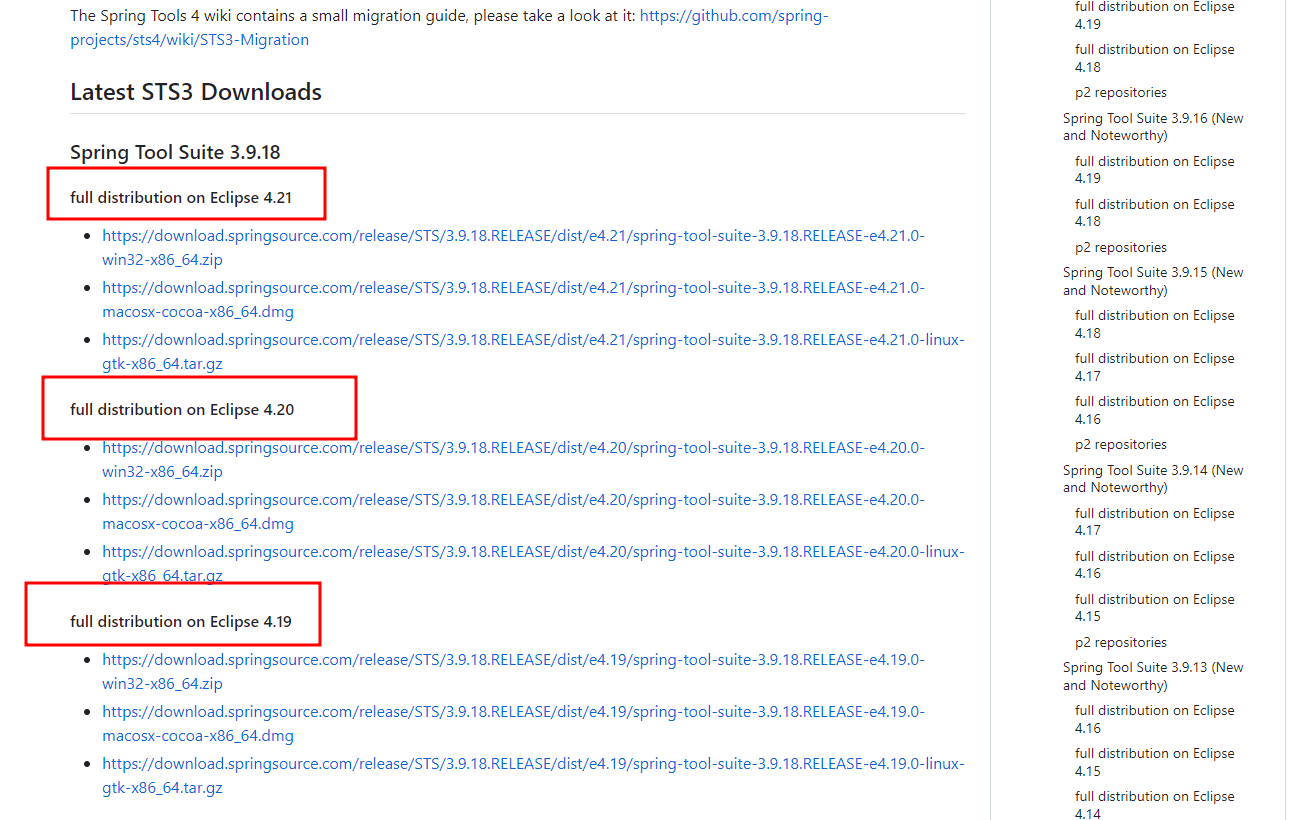Image resolution: width=1313 pixels, height=820 pixels.
Task: Download the e4.19 linux-gtk tar.gz
Action: point(533,775)
